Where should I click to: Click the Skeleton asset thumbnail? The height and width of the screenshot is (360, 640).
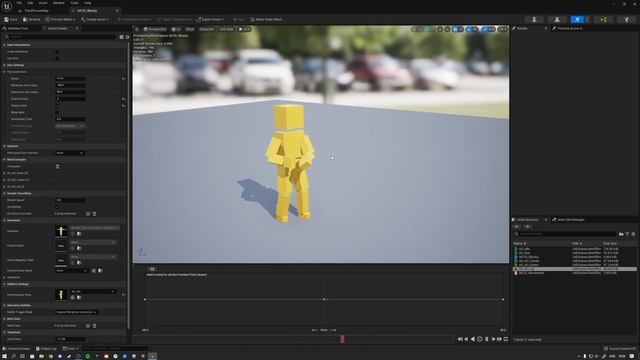click(61, 231)
